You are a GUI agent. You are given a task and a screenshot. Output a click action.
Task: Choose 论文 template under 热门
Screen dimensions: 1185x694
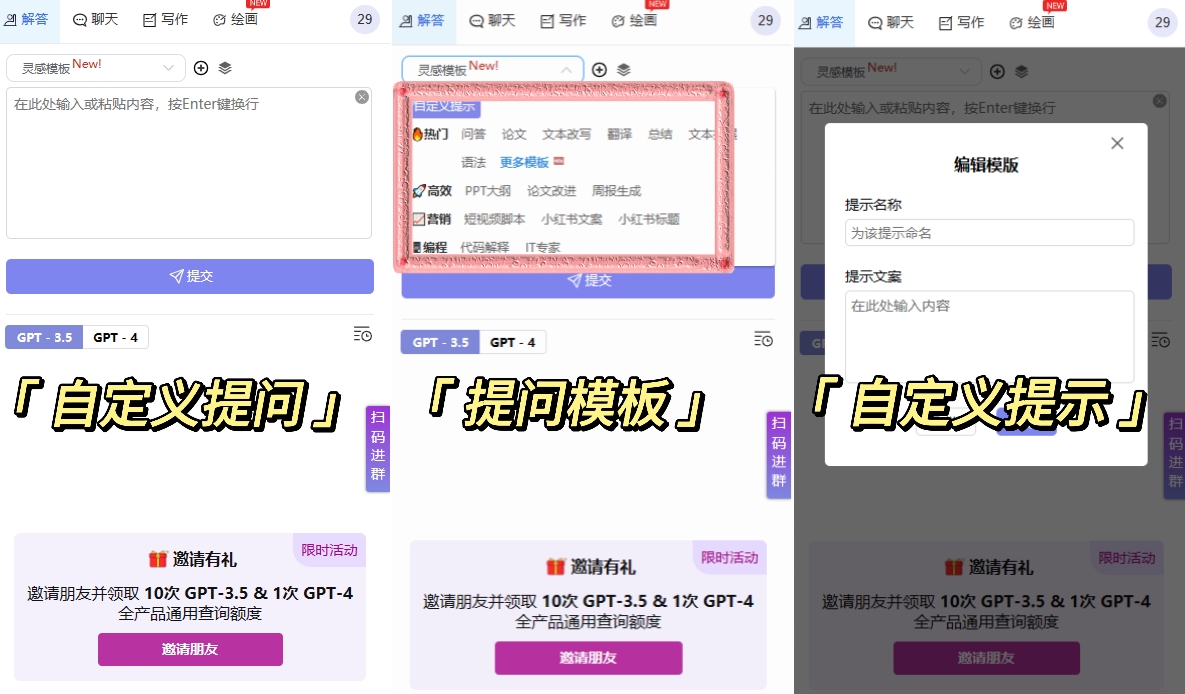[x=514, y=134]
